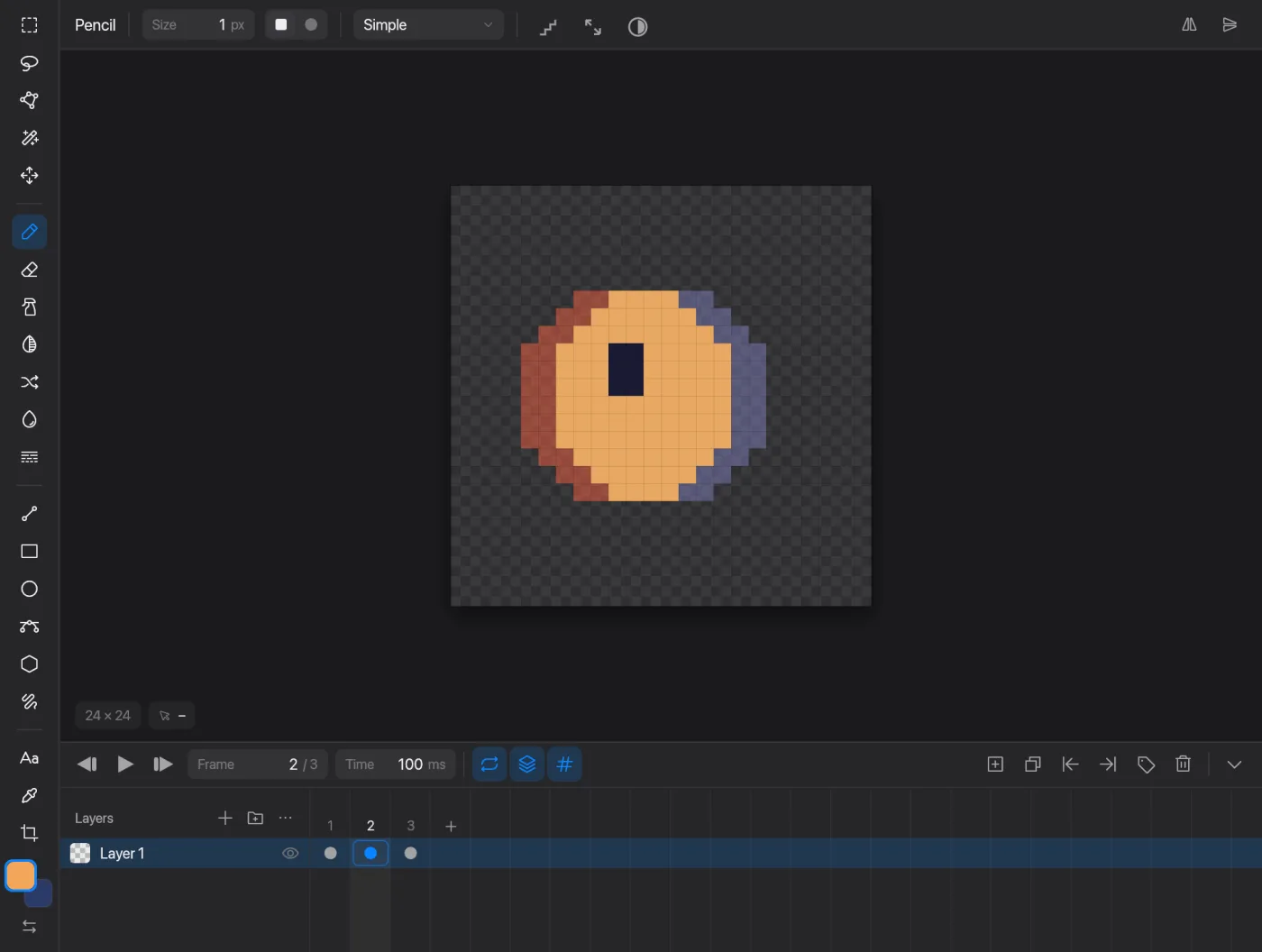1262x952 pixels.
Task: Play the animation
Action: pos(125,764)
